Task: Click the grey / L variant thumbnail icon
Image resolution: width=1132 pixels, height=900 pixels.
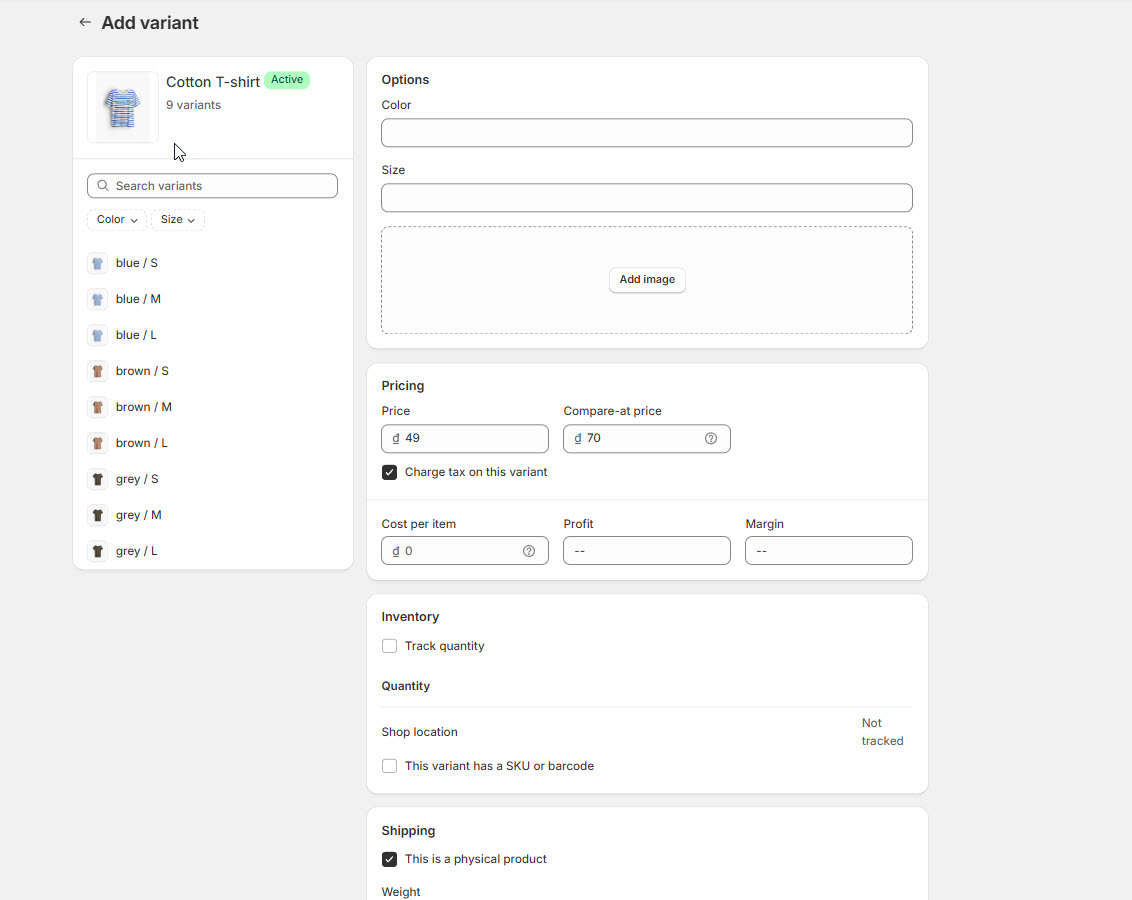Action: click(x=97, y=552)
